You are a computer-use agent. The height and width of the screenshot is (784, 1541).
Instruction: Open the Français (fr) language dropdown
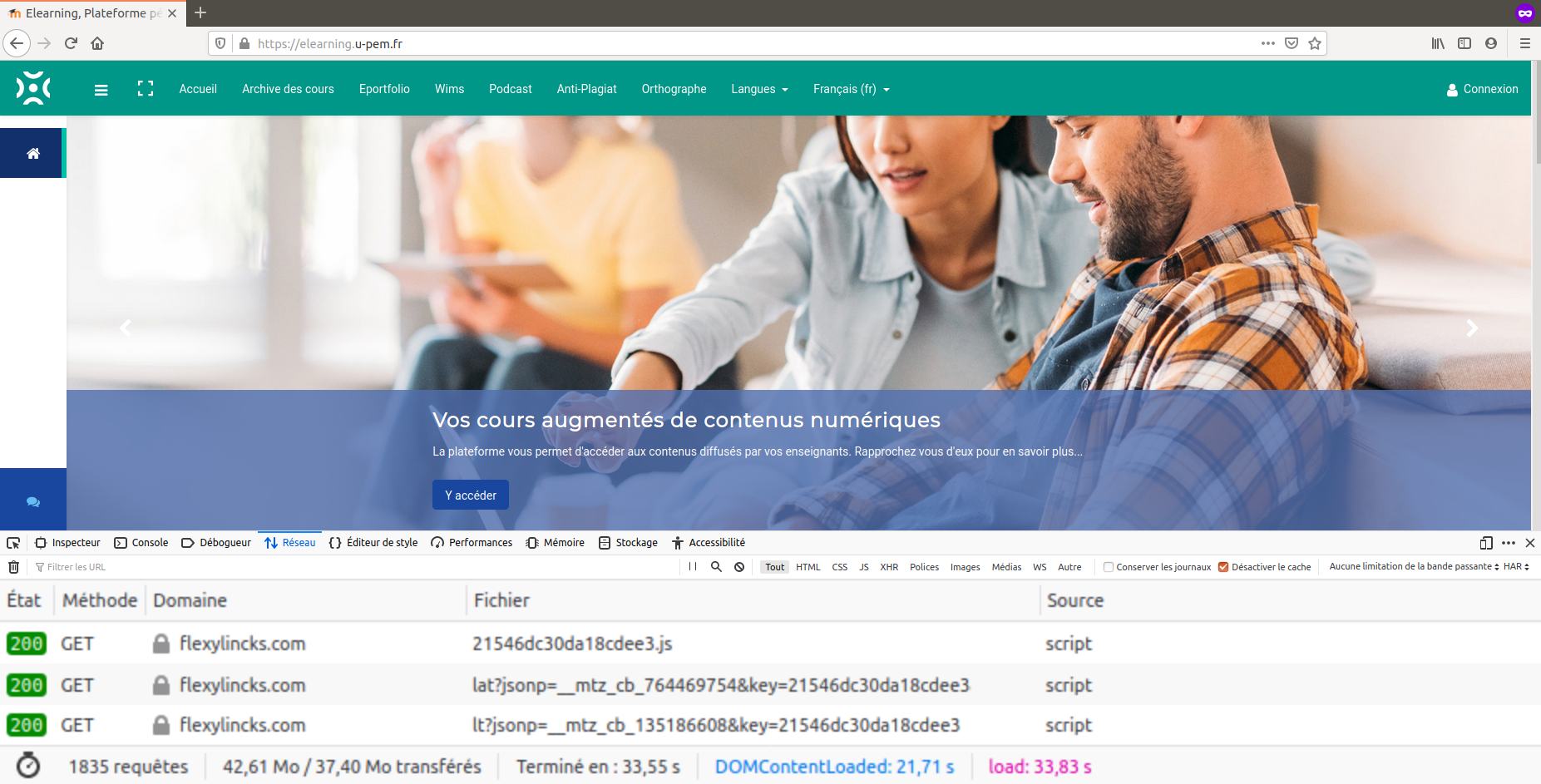click(851, 89)
